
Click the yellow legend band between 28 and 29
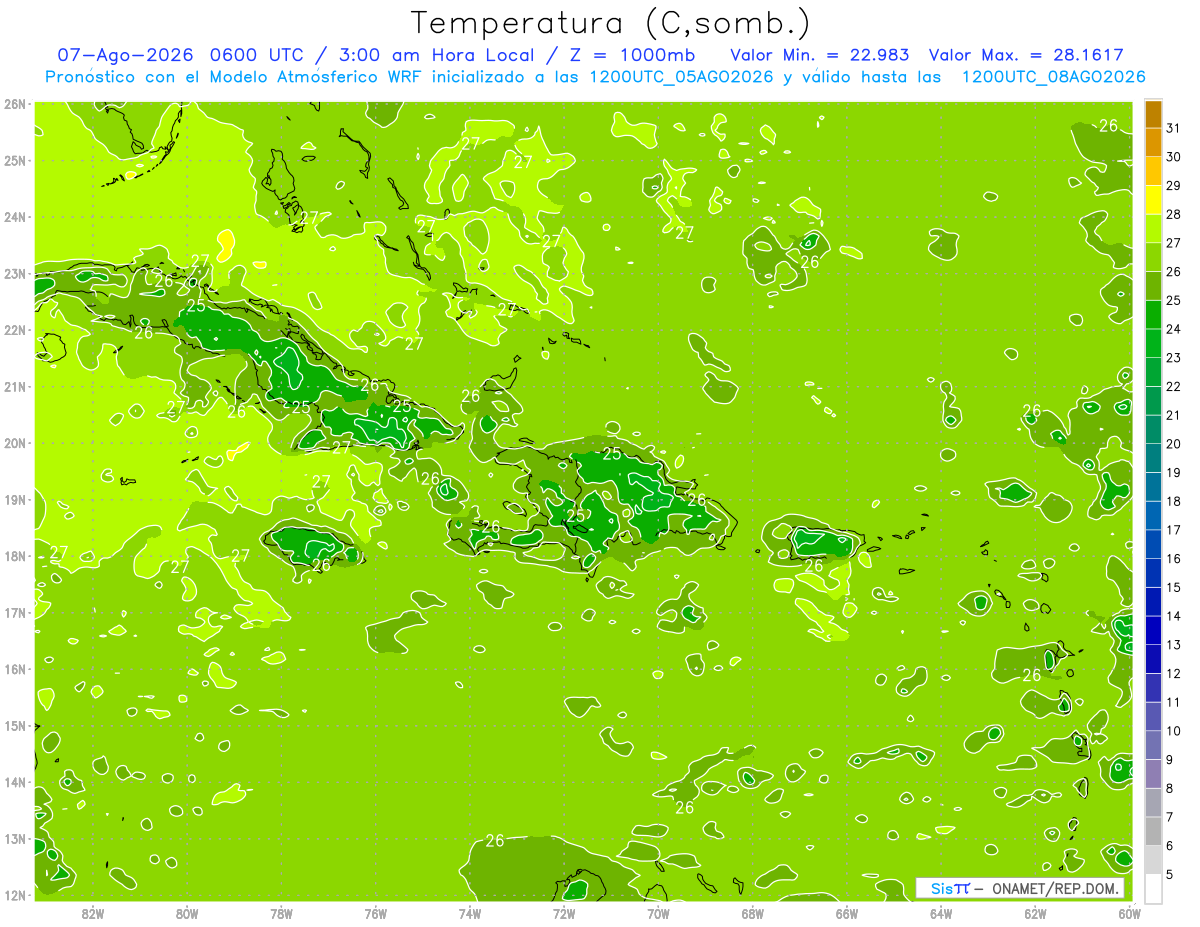click(1152, 200)
